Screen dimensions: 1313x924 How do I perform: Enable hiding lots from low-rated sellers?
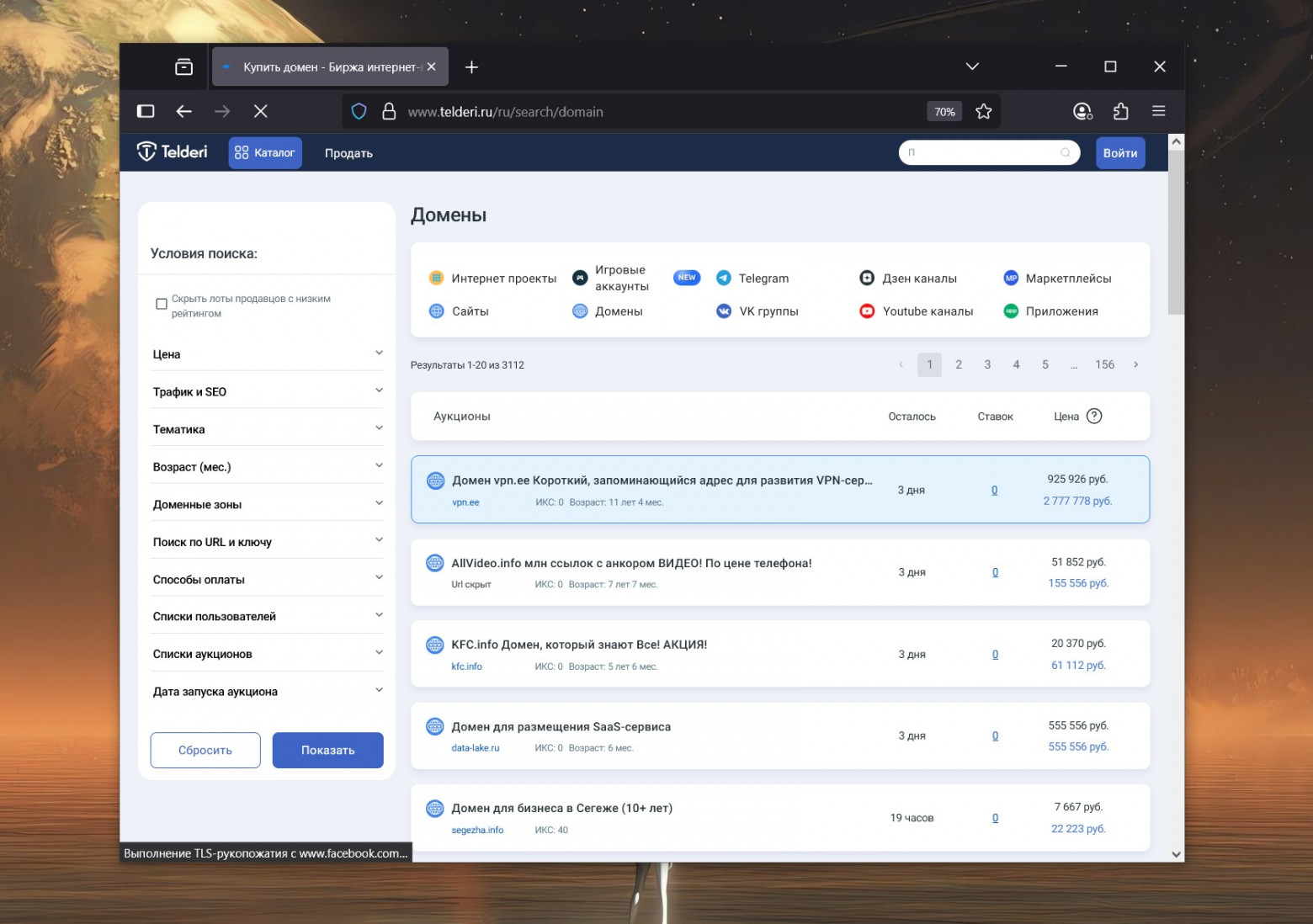tap(162, 304)
